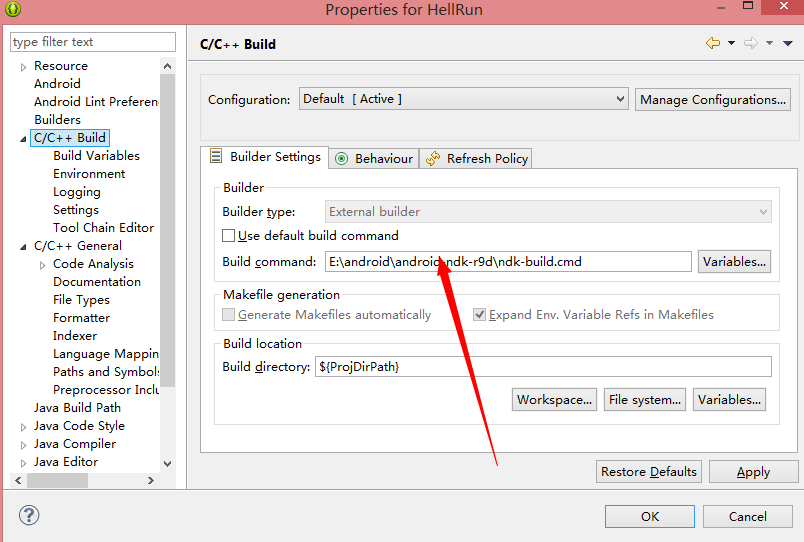Click the yellow back navigation arrow
This screenshot has width=804, height=542.
pyautogui.click(x=713, y=43)
